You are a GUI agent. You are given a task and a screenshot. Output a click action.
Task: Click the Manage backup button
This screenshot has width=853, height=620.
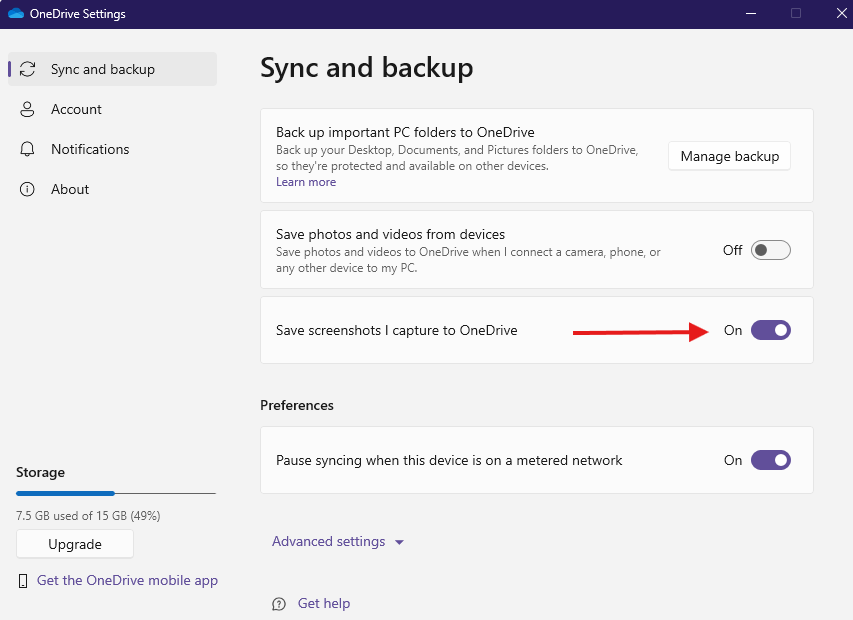point(730,156)
